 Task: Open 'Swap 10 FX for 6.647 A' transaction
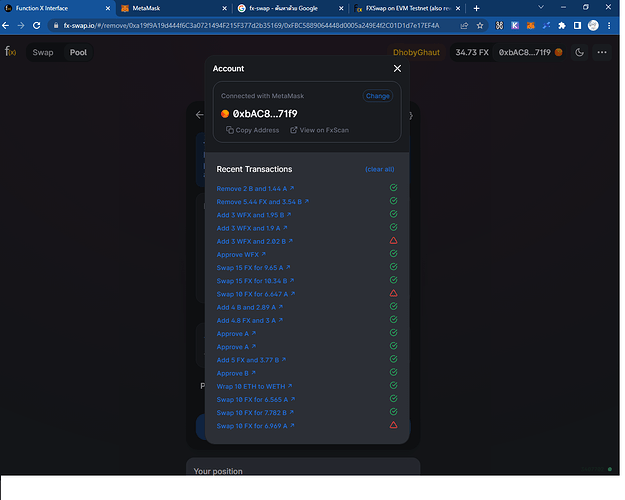tap(256, 294)
